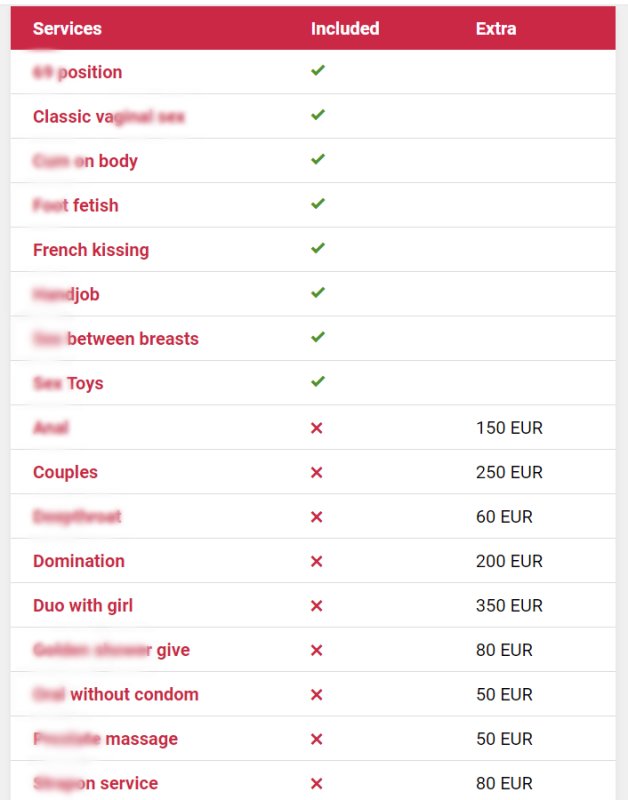Click the green checkmark in Foot fetish row
The width and height of the screenshot is (628, 800).
click(x=318, y=204)
